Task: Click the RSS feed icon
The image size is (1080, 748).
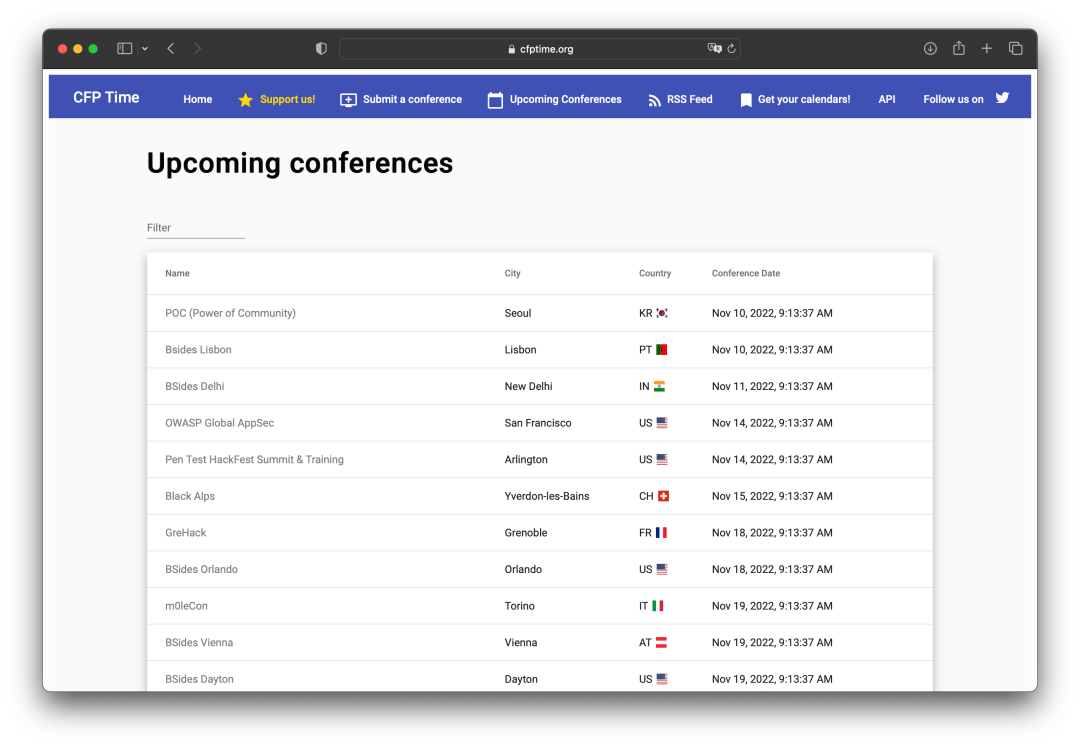Action: point(654,101)
